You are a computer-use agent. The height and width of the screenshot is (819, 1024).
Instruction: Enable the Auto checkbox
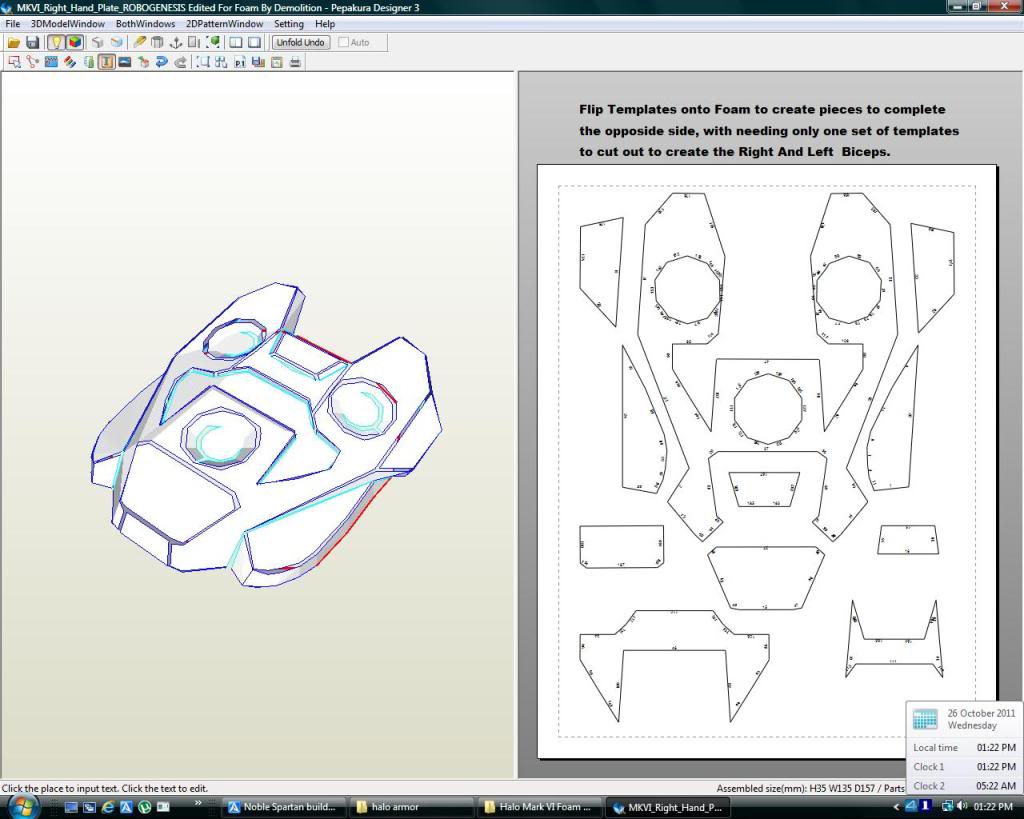[345, 43]
